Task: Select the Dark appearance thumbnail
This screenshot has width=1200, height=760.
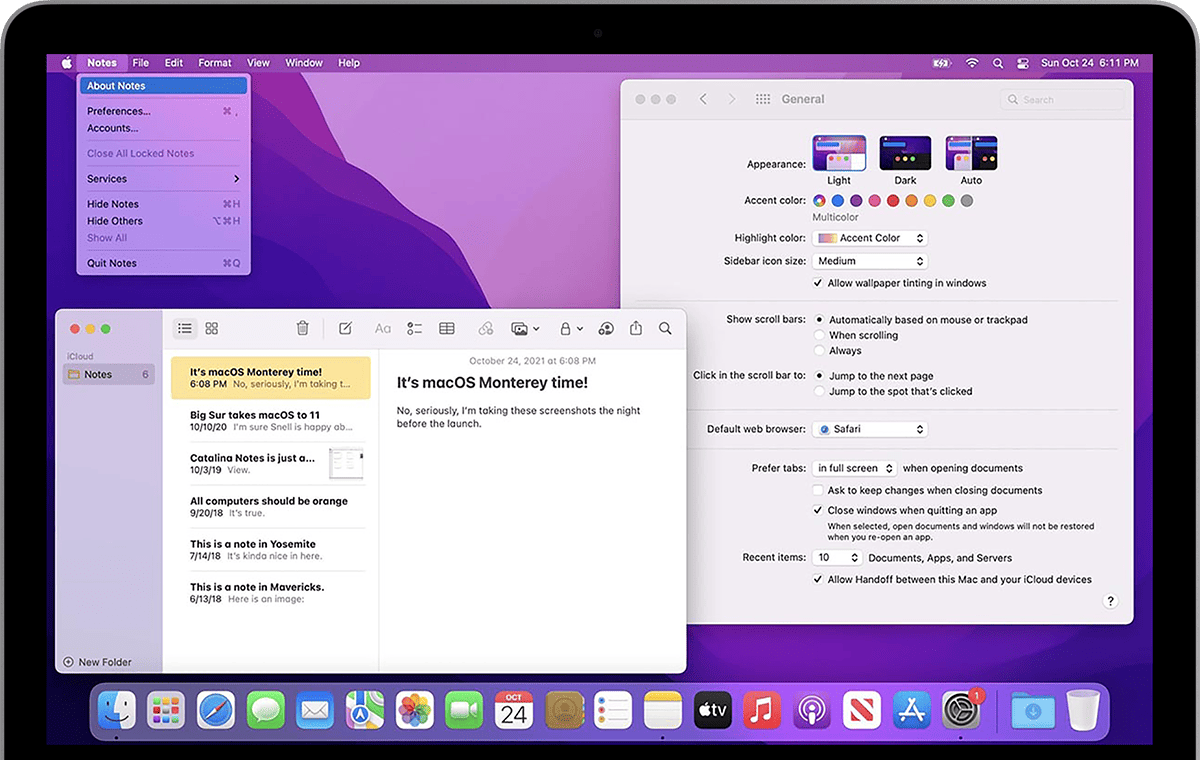Action: point(905,154)
